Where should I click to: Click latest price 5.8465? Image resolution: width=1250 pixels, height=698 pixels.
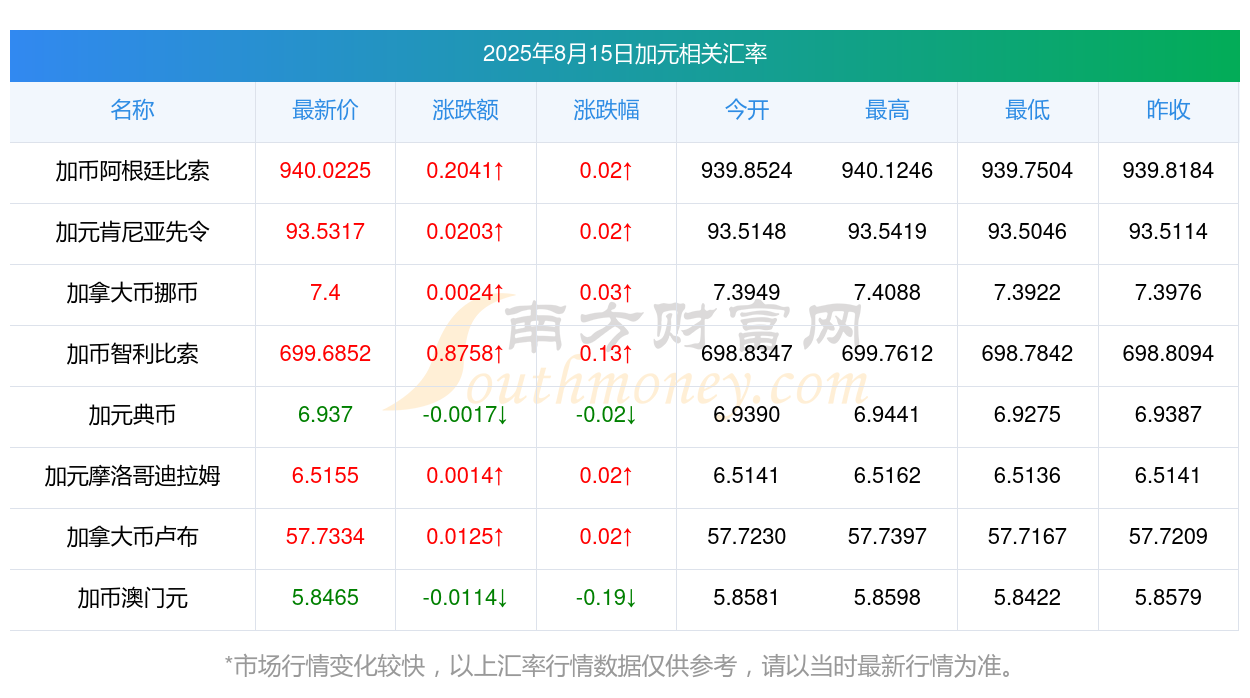tap(325, 598)
